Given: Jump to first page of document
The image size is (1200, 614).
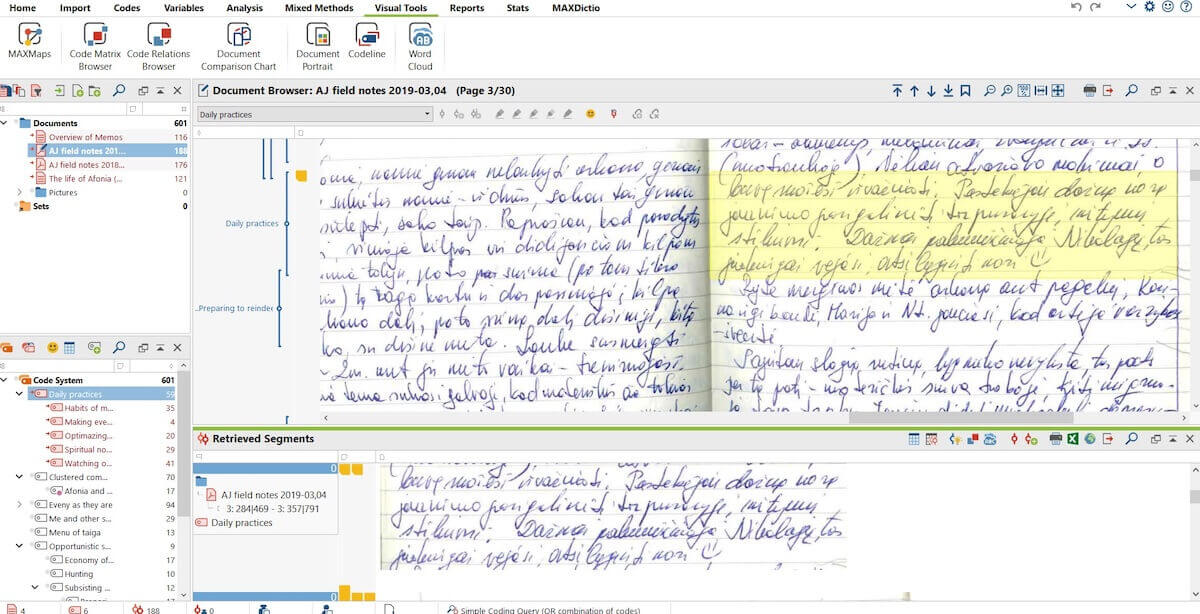Looking at the screenshot, I should coord(897,91).
